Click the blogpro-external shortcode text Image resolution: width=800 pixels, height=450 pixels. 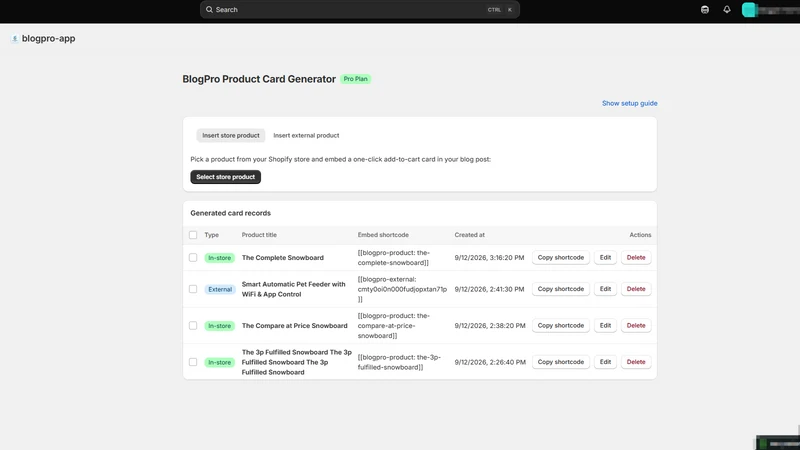click(402, 289)
